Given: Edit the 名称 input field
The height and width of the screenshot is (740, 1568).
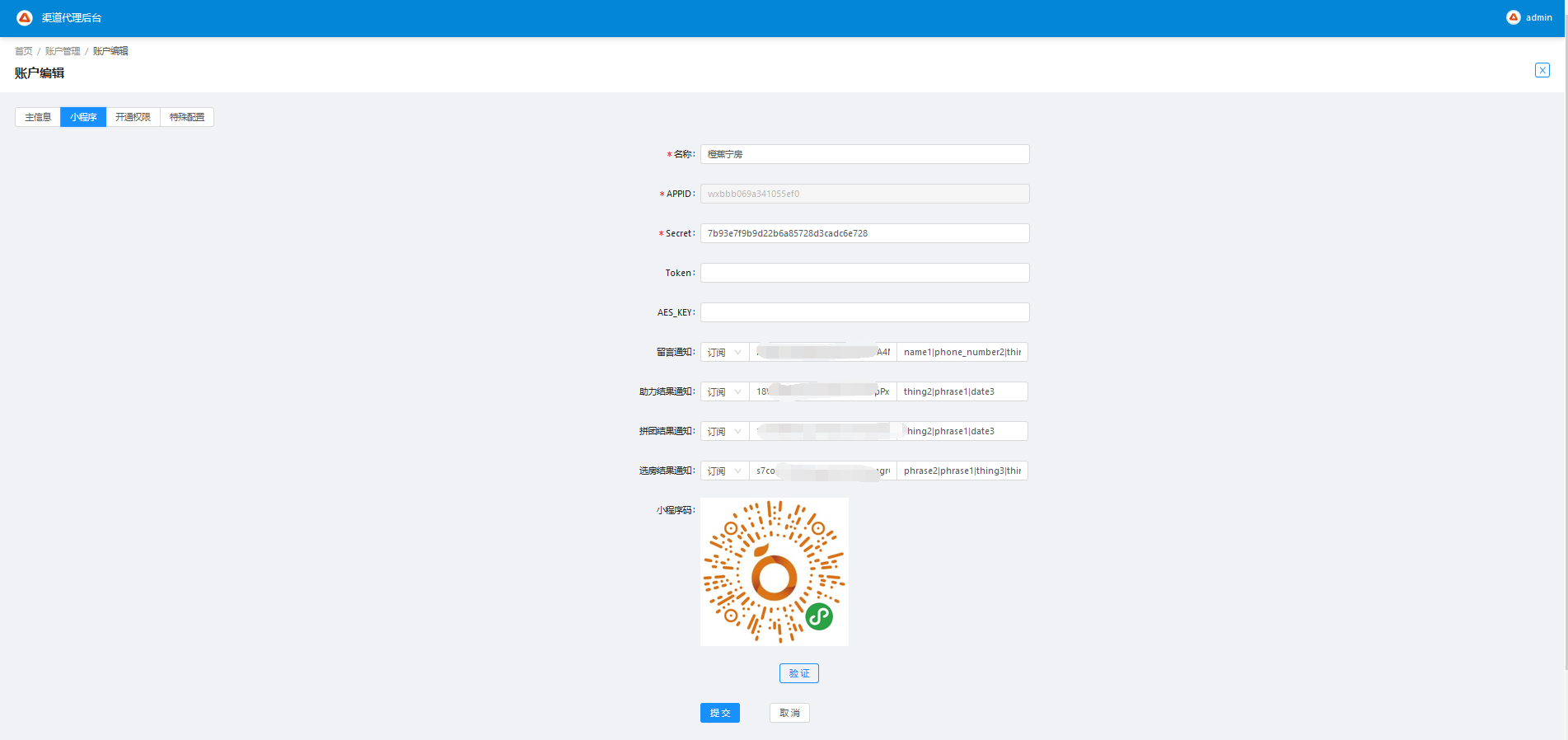Looking at the screenshot, I should tap(864, 154).
